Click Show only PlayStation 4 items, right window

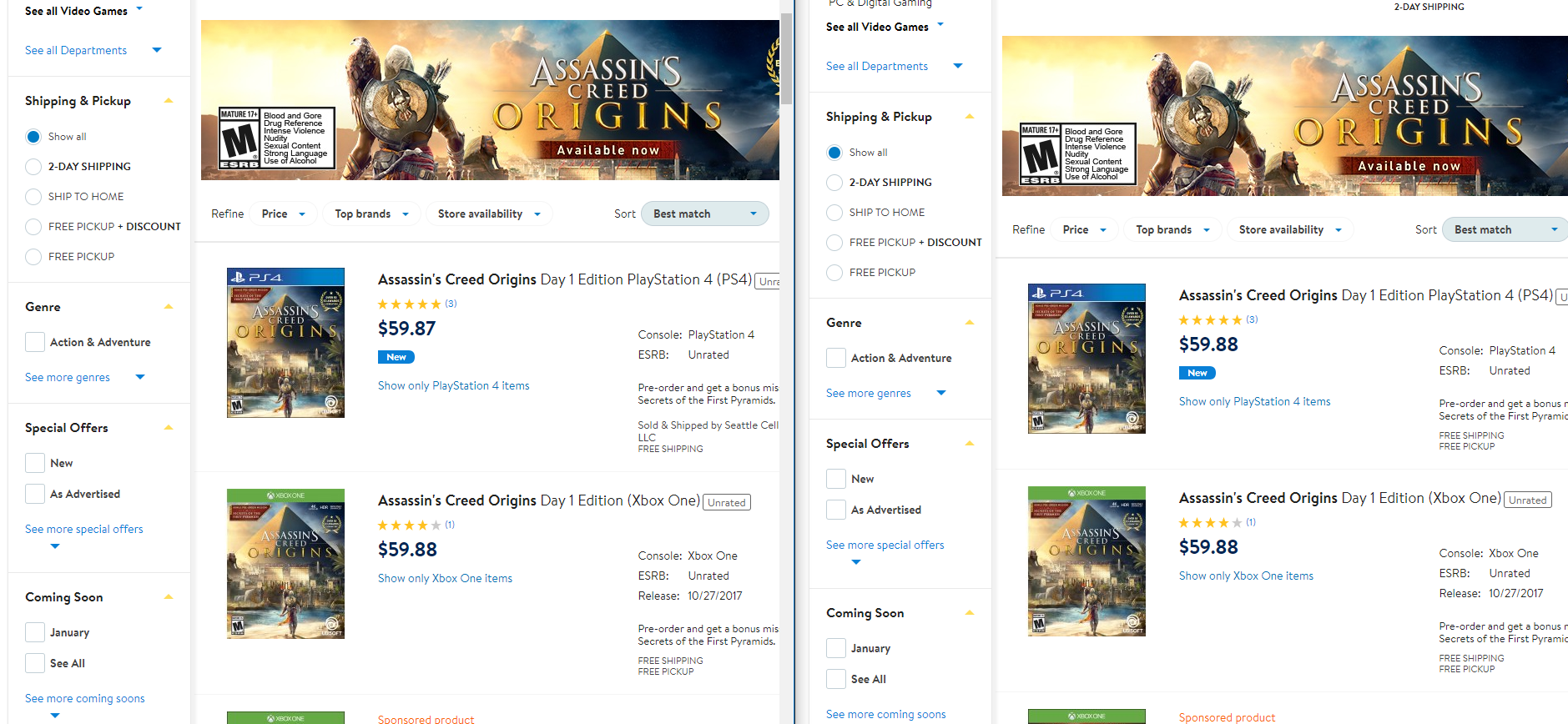click(1255, 402)
